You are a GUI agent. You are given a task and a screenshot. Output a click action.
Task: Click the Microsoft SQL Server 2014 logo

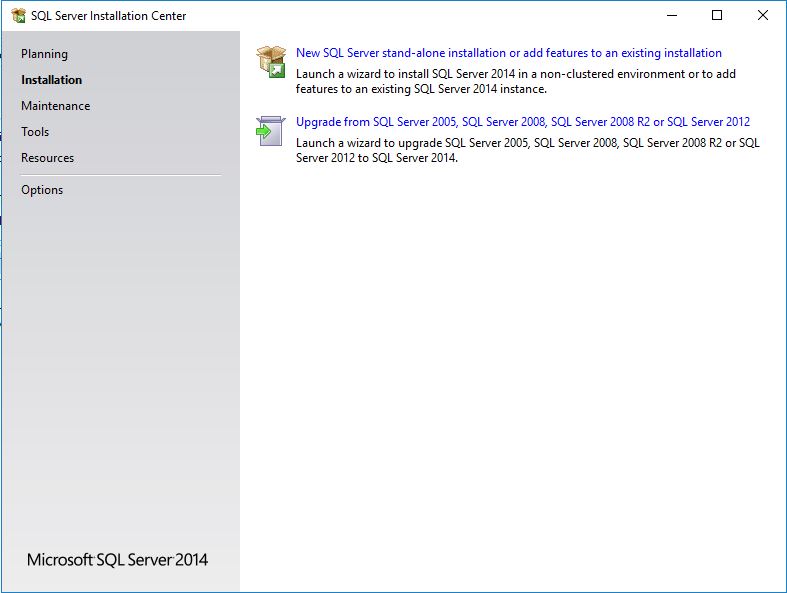click(x=117, y=560)
